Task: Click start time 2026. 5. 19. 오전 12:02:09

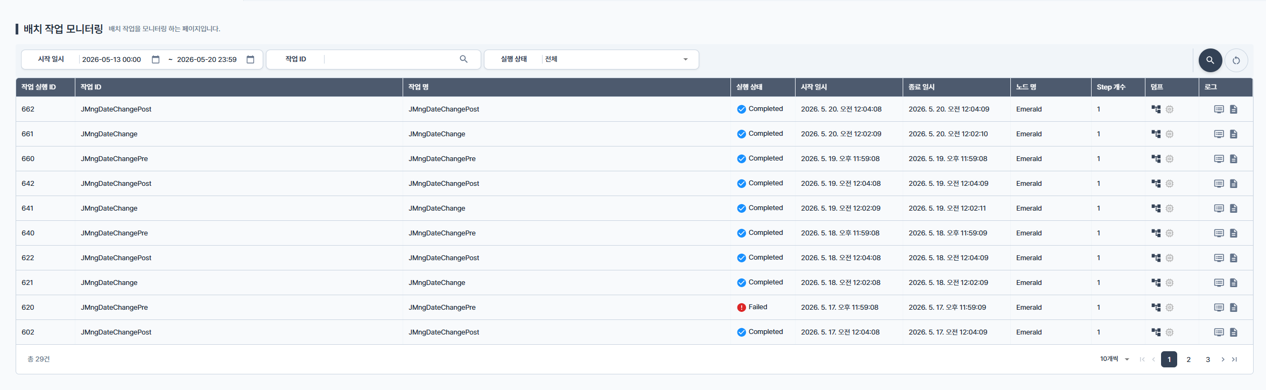Action: point(841,208)
